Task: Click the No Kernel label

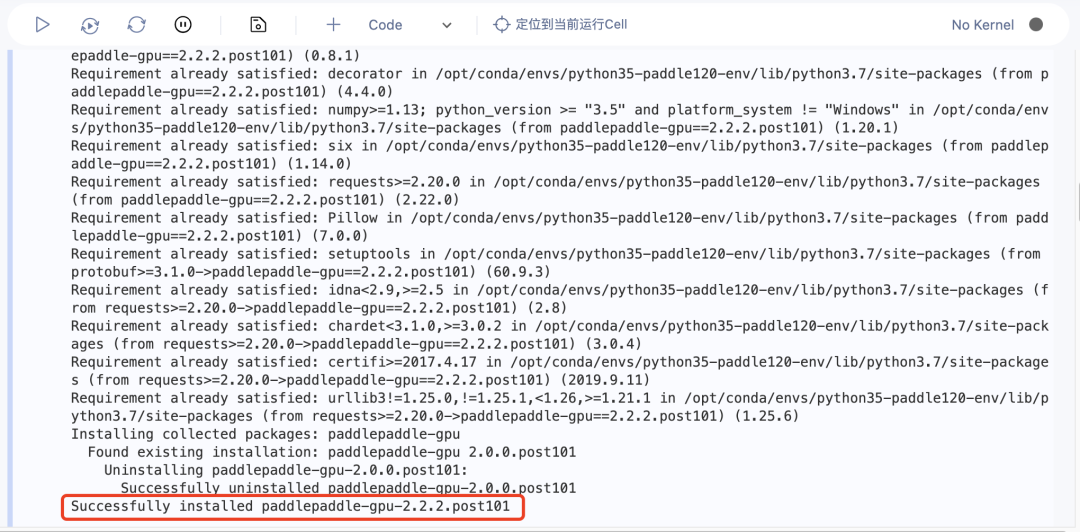Action: [x=983, y=25]
